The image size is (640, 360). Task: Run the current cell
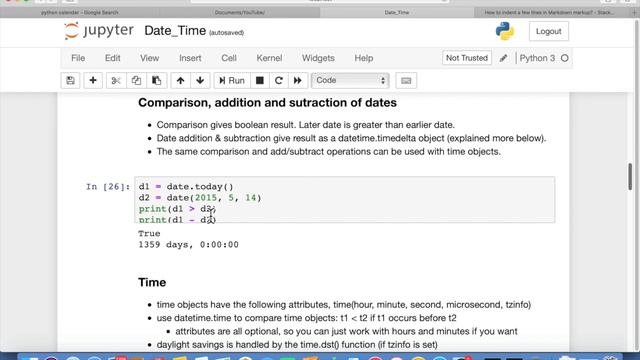231,80
